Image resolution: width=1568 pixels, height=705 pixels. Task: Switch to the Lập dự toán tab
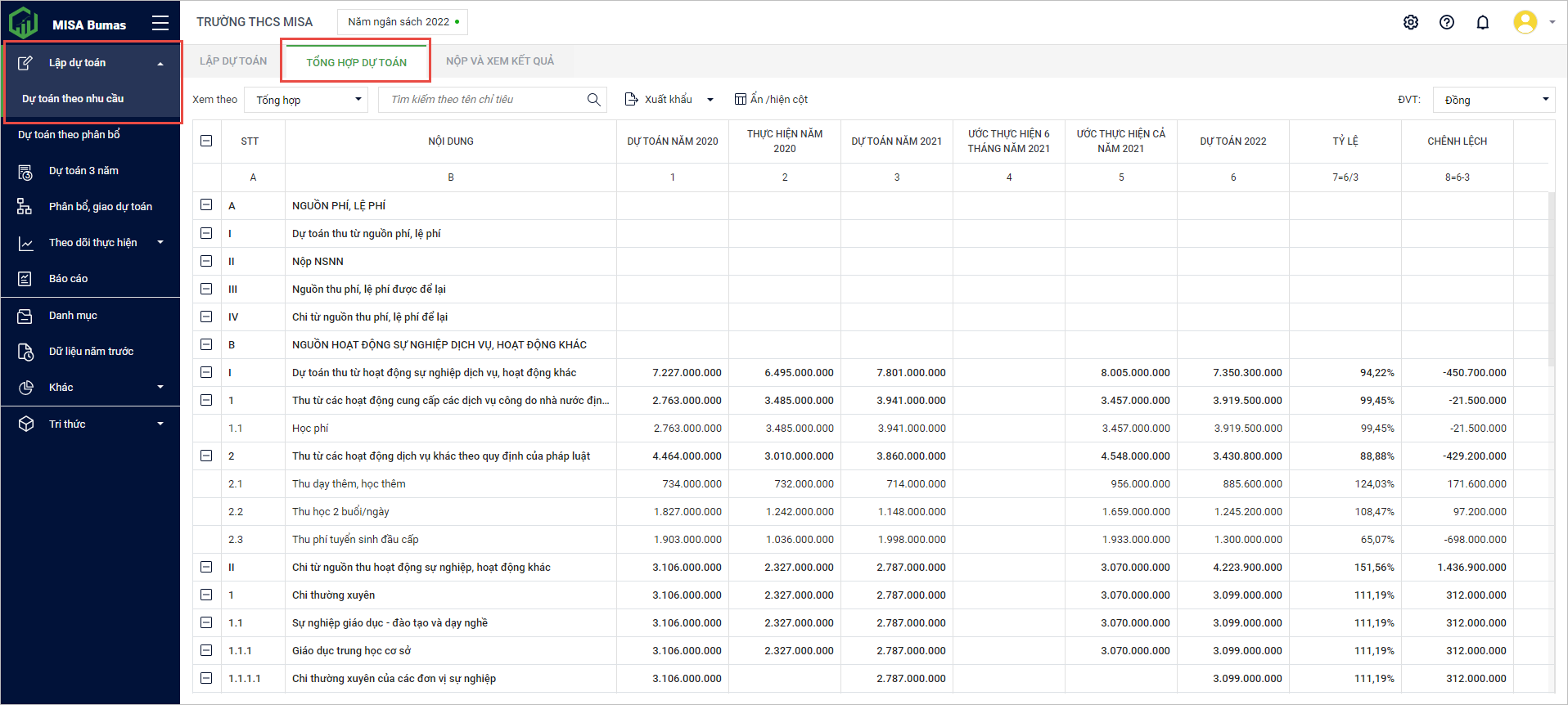[233, 61]
